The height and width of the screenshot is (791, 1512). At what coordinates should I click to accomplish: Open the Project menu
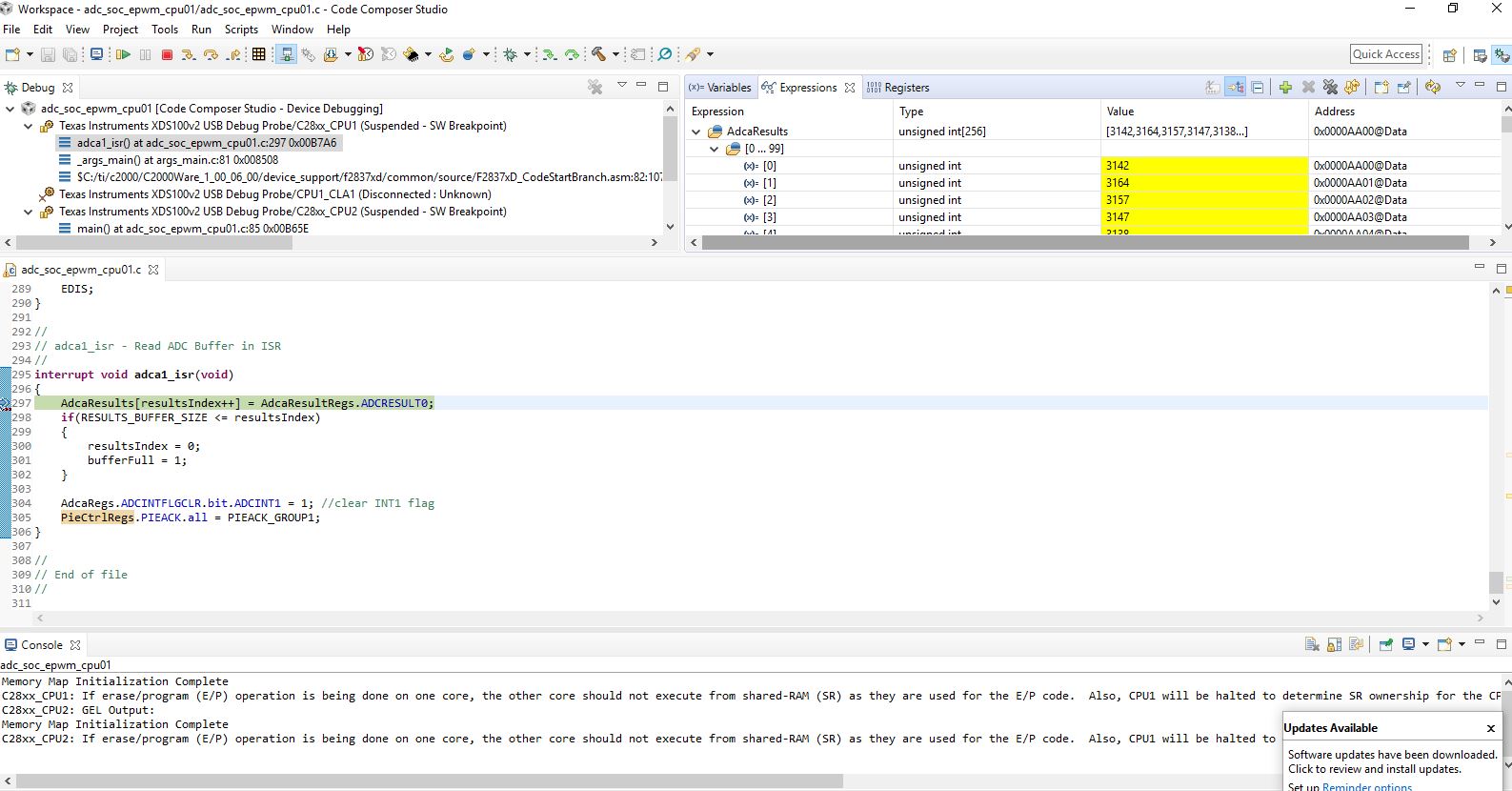[121, 30]
